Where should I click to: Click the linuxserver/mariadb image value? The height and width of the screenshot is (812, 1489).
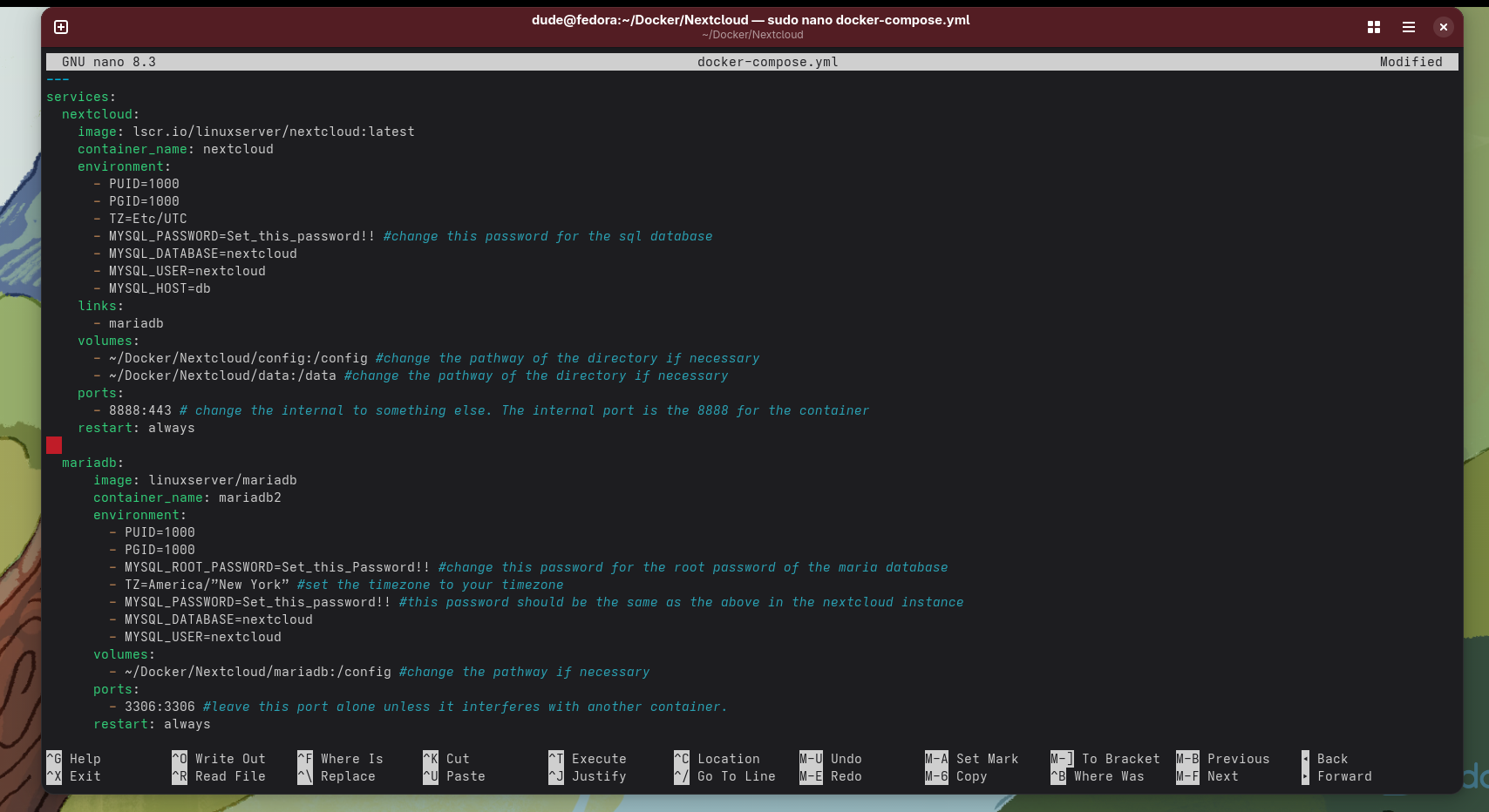tap(222, 480)
